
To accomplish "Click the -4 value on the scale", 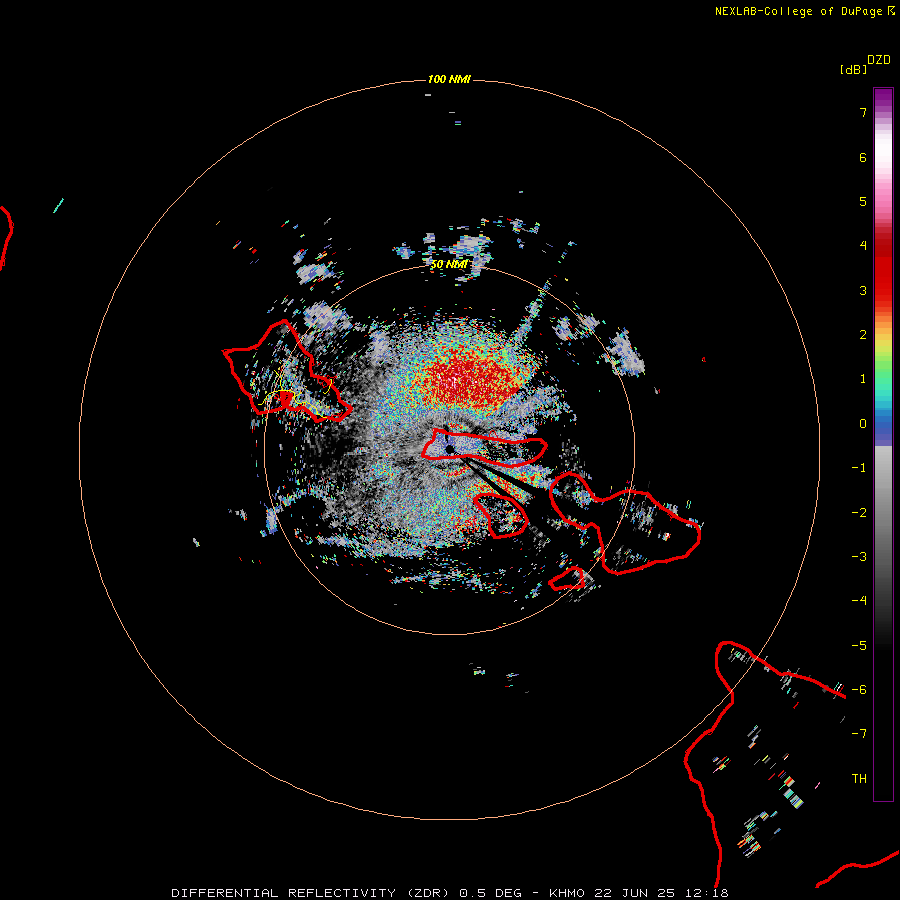I will coord(859,601).
